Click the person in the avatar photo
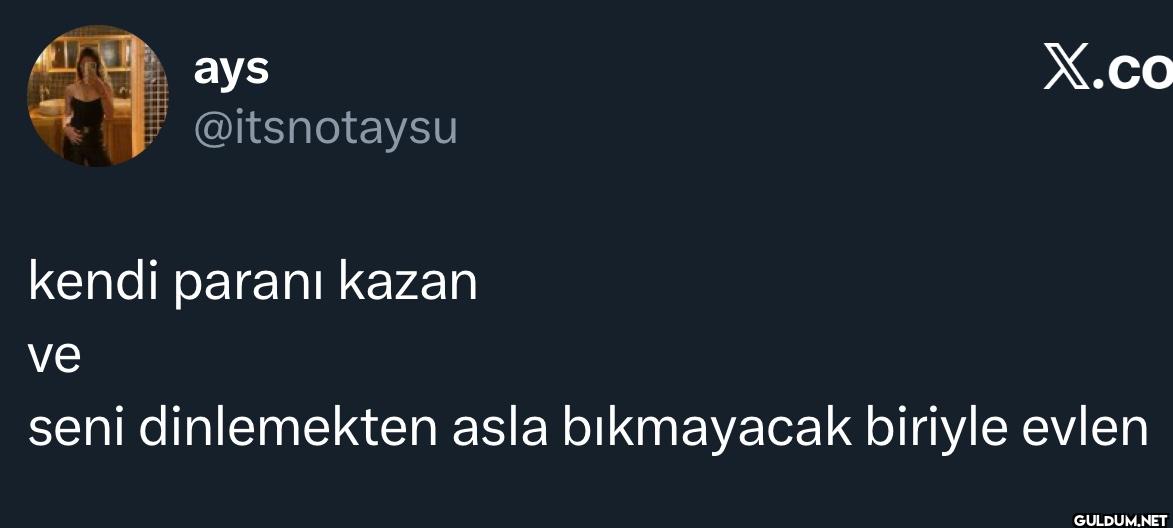The height and width of the screenshot is (528, 1173). pyautogui.click(x=88, y=108)
